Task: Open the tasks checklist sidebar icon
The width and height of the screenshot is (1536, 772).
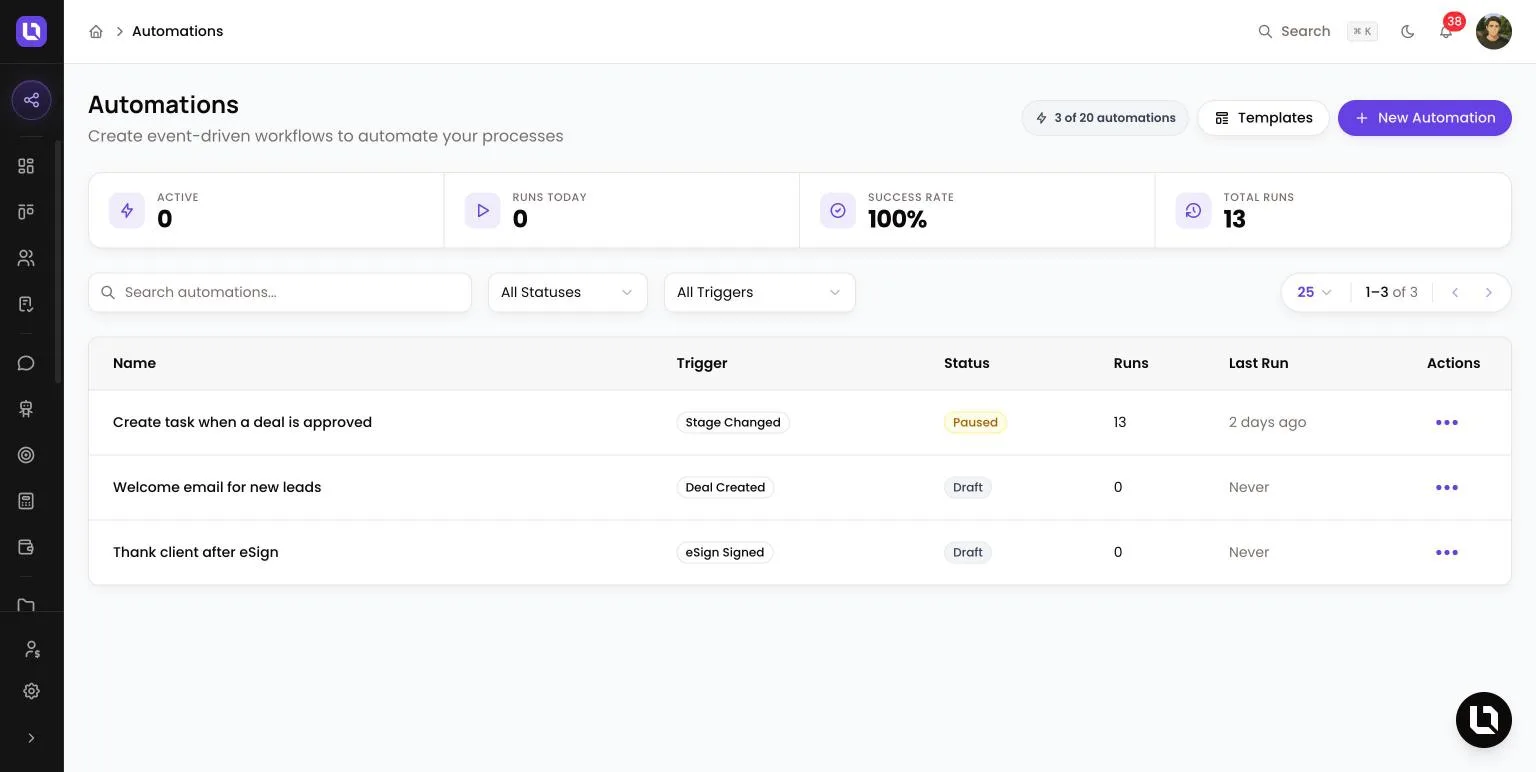Action: point(26,304)
